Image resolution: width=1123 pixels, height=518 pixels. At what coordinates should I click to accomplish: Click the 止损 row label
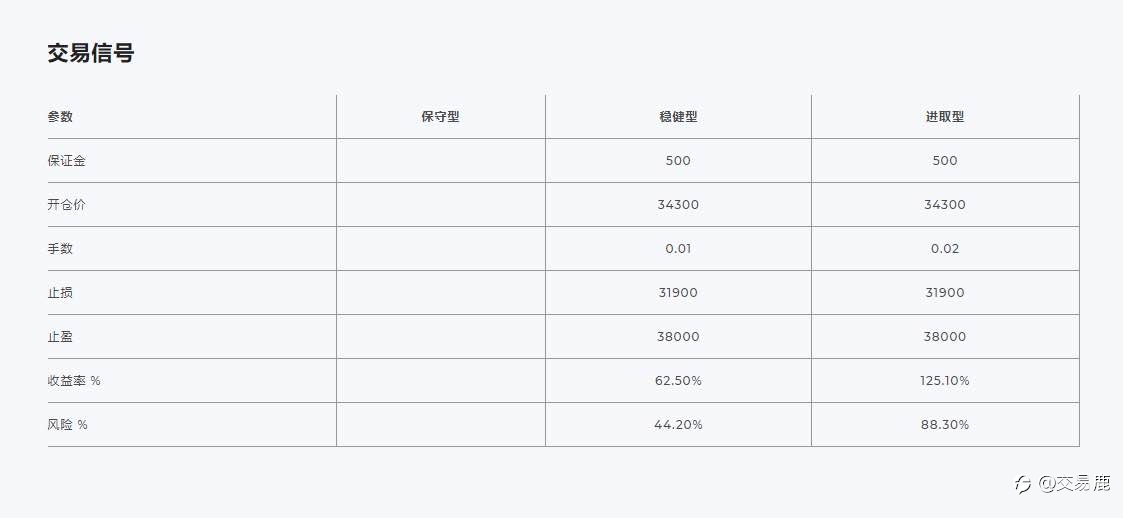coord(60,292)
